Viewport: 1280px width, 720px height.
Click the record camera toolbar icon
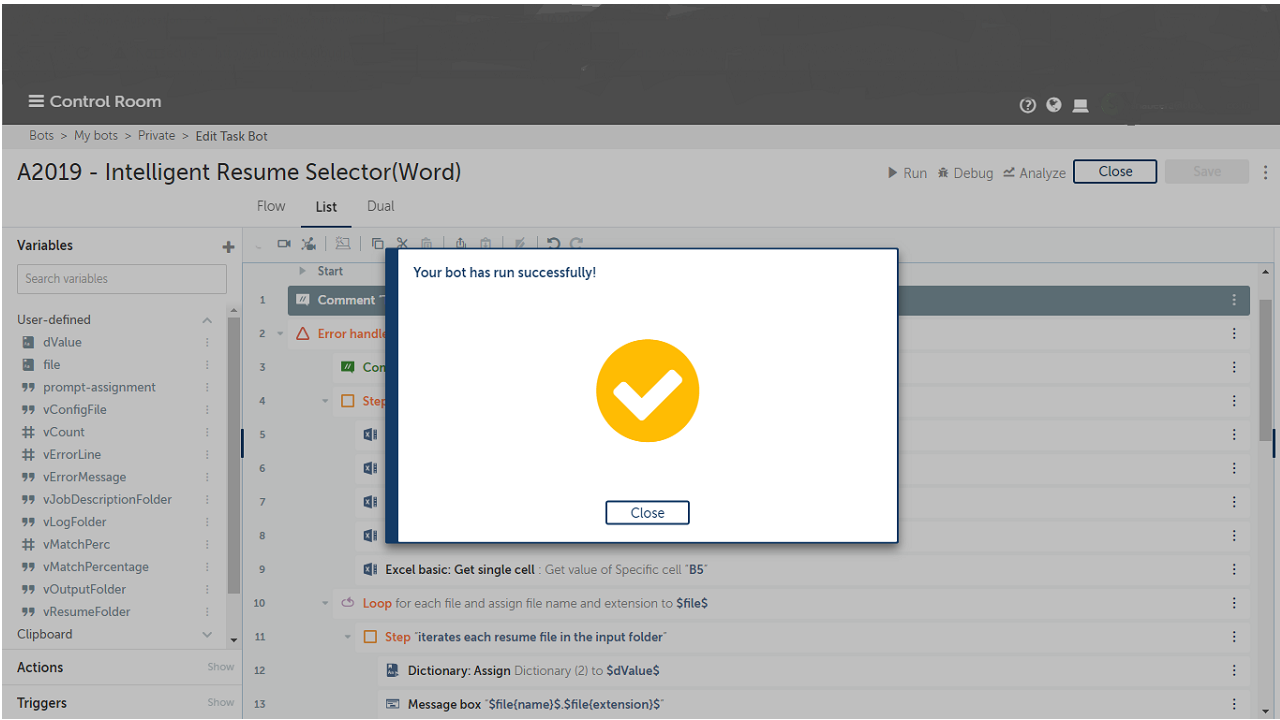284,243
